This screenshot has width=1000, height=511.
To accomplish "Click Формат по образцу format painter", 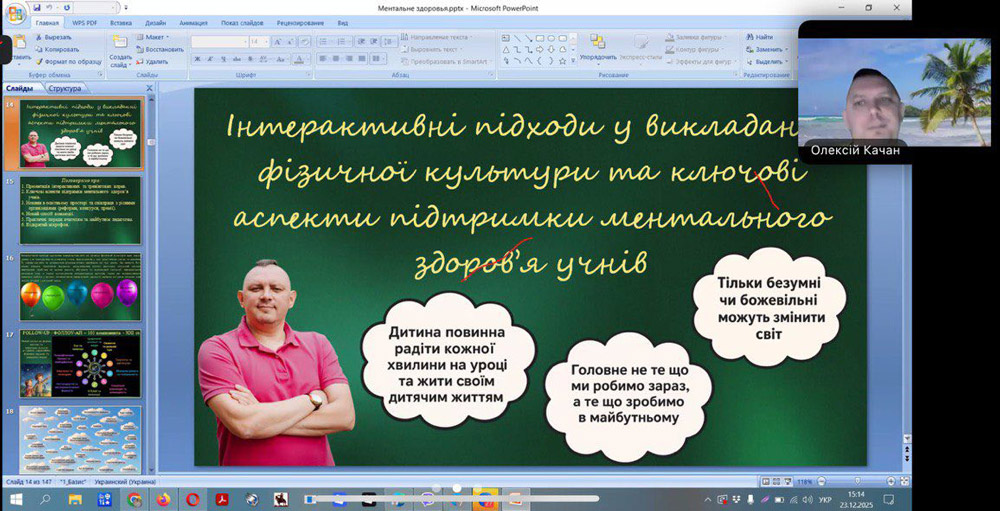I will coord(68,61).
